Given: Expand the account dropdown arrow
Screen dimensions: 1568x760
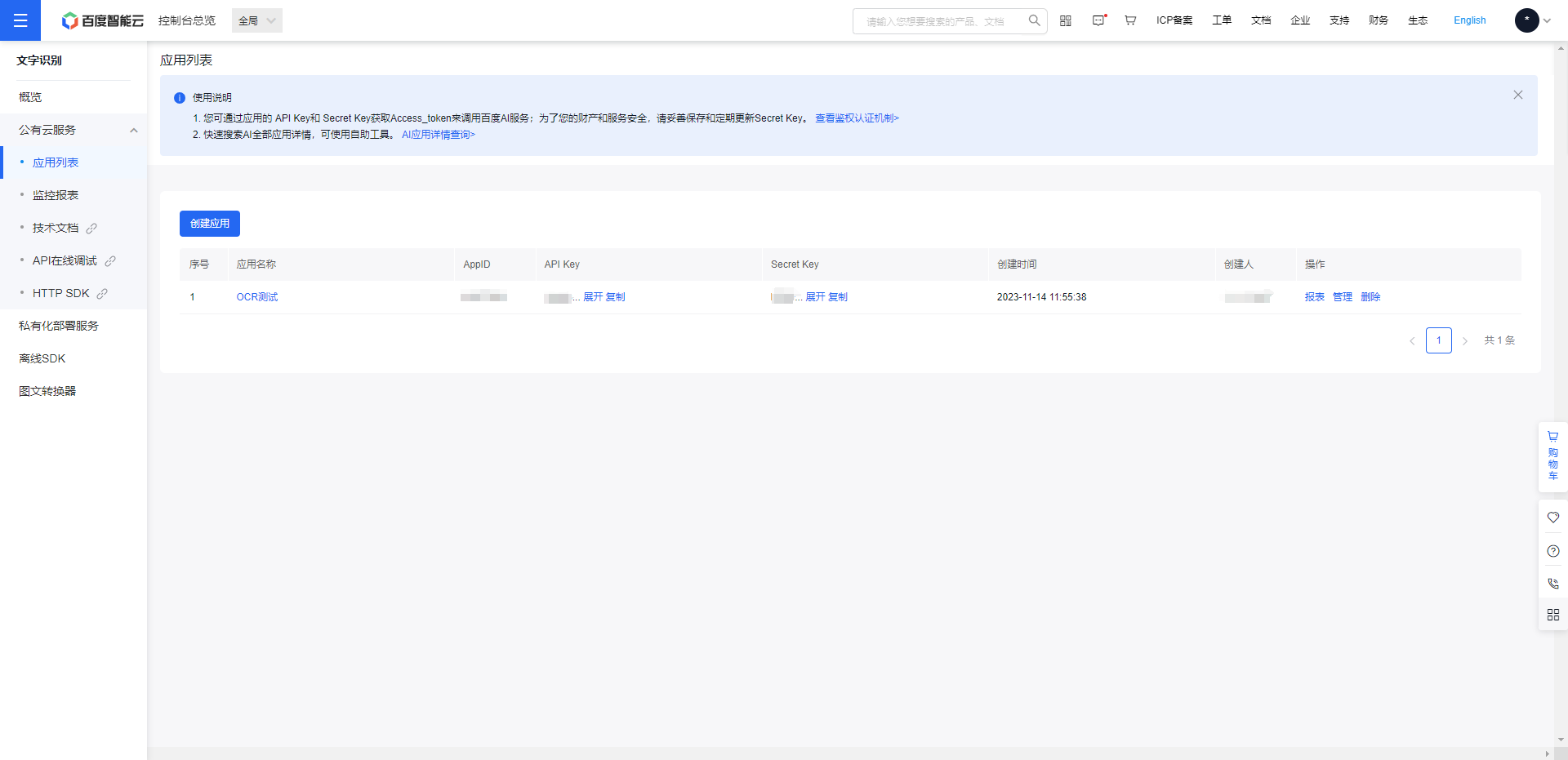Looking at the screenshot, I should pyautogui.click(x=1547, y=21).
